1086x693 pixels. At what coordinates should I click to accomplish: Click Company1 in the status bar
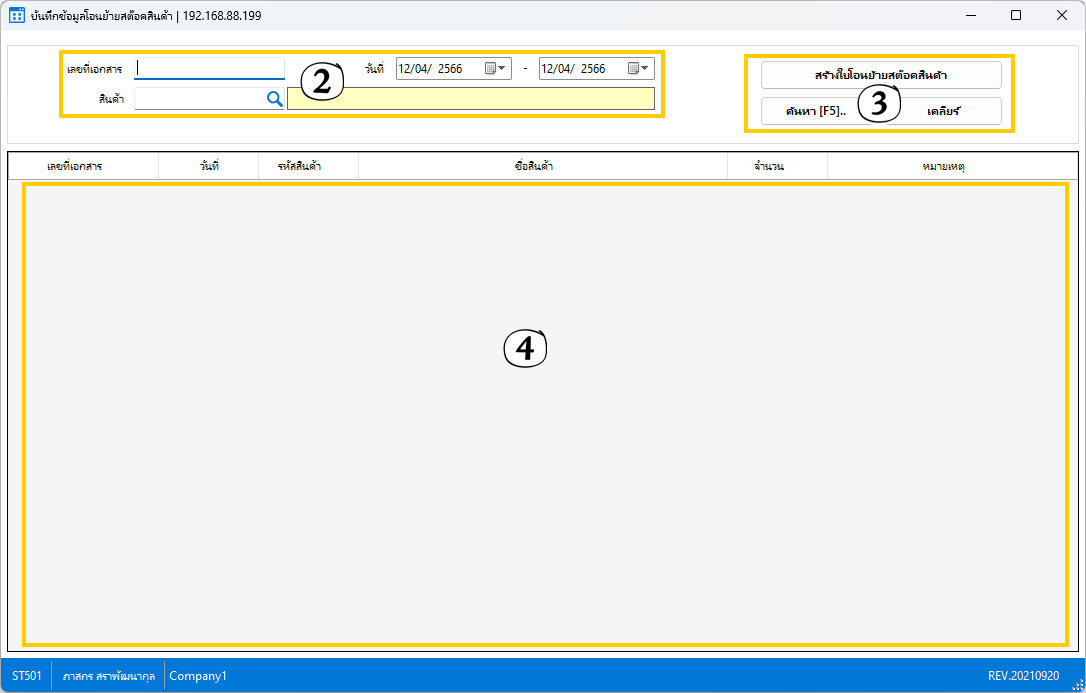(x=198, y=676)
